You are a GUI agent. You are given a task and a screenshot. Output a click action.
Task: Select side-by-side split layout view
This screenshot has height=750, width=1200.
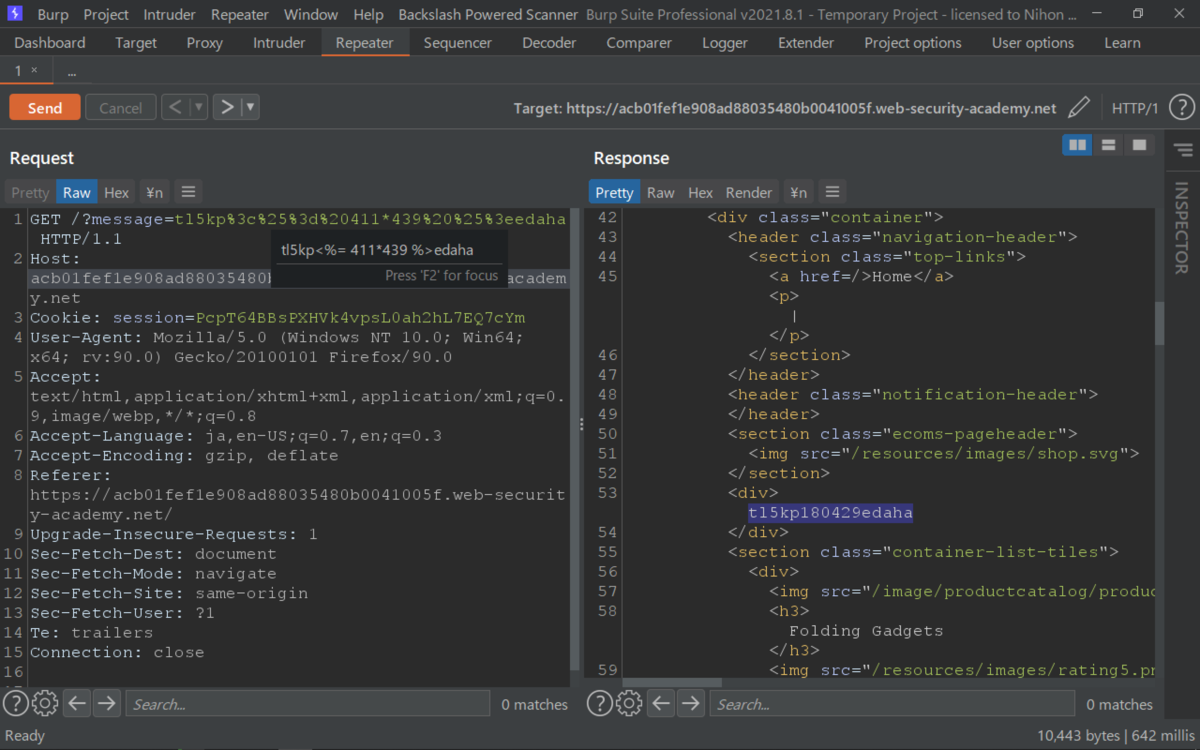tap(1077, 145)
